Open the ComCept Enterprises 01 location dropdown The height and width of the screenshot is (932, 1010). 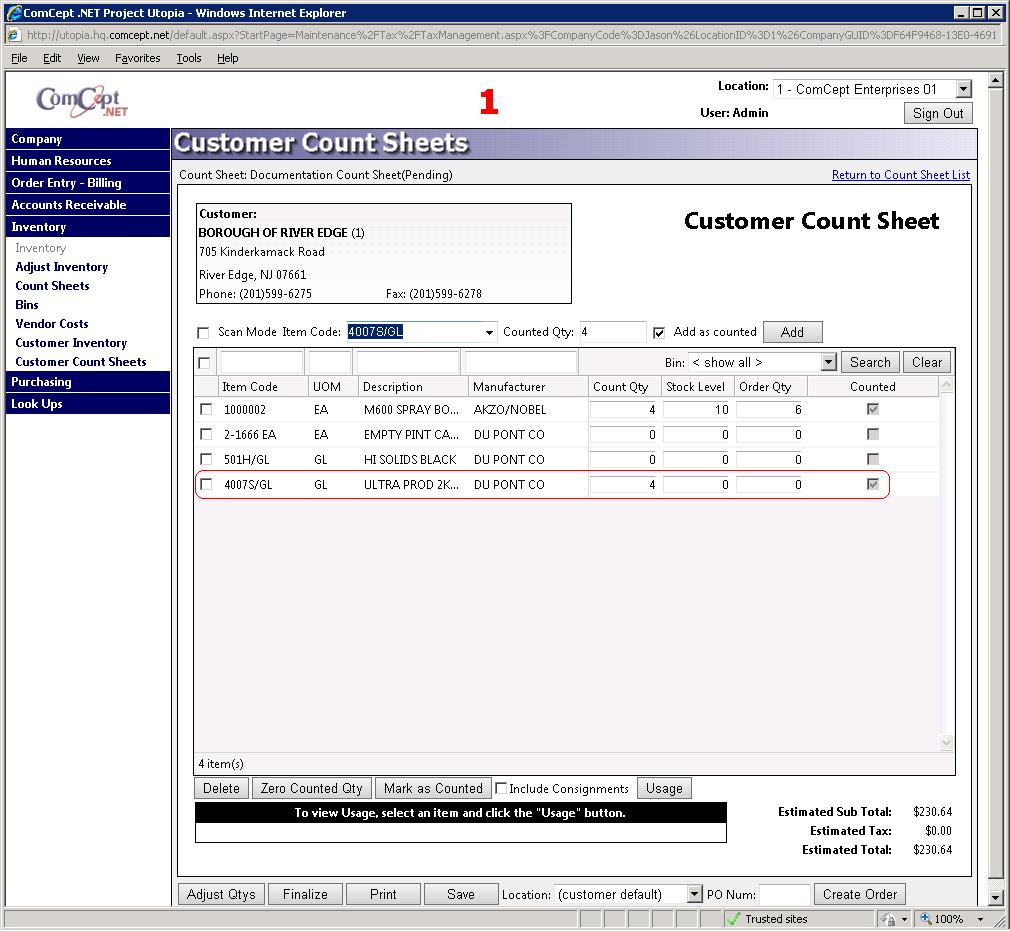(961, 89)
